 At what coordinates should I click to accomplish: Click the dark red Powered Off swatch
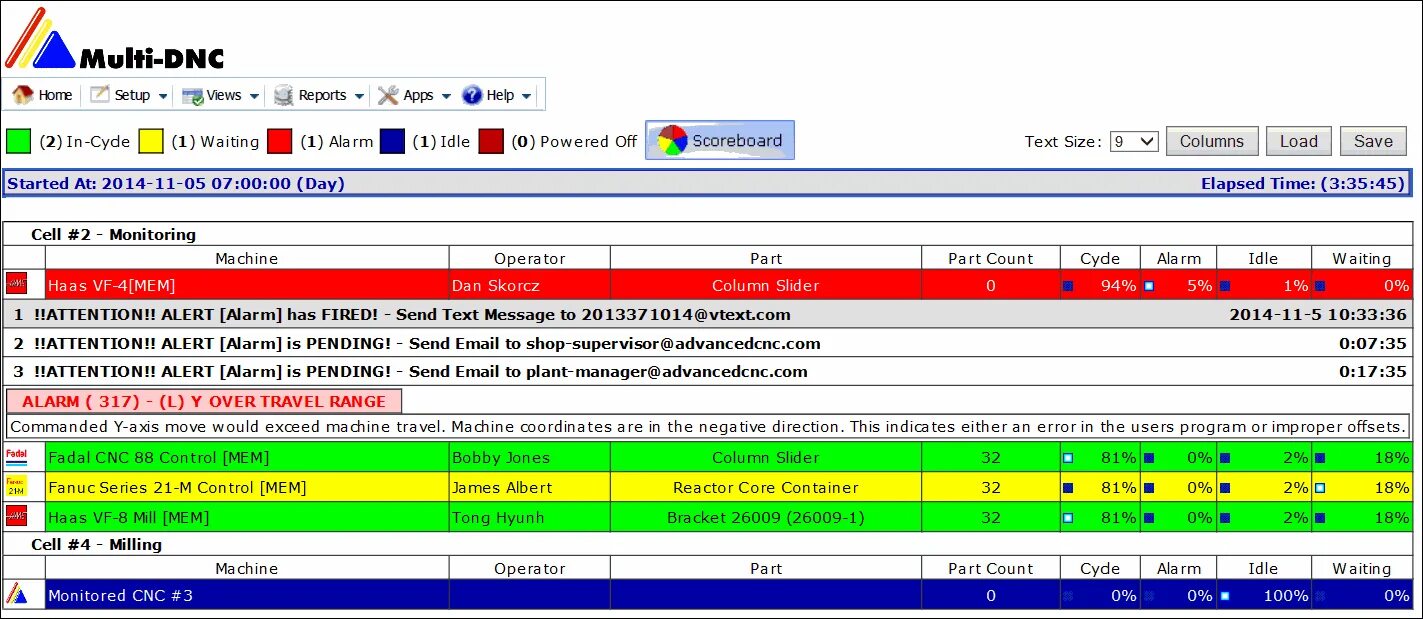[491, 141]
